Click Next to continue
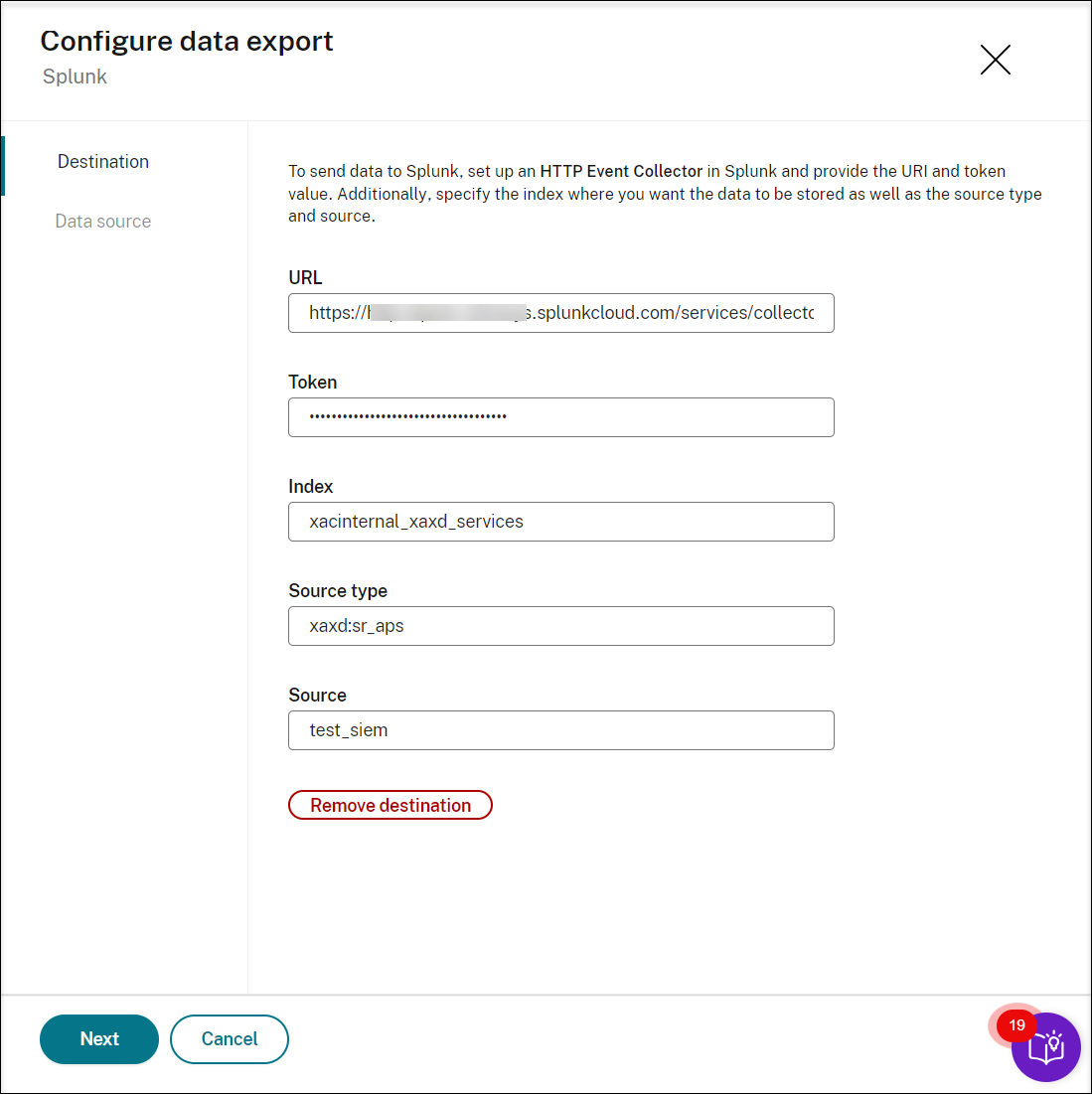This screenshot has width=1092, height=1094. [99, 1039]
